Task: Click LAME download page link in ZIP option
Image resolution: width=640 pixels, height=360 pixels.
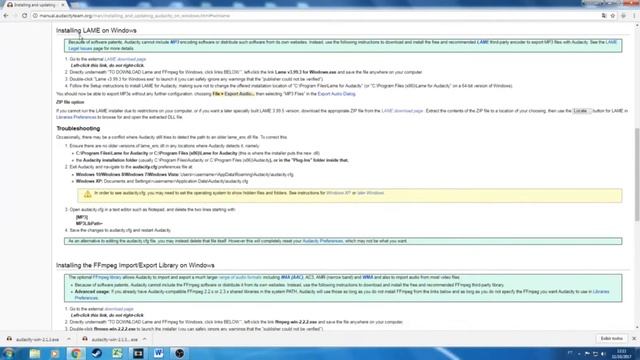Action: (402, 111)
